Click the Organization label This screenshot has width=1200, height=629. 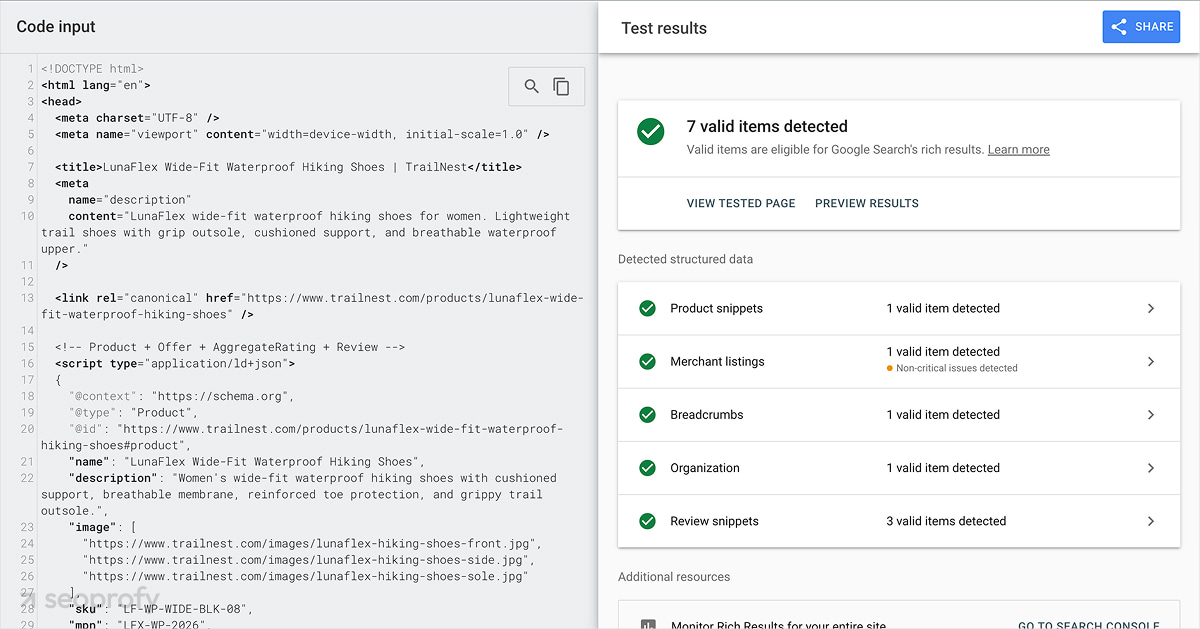coord(705,468)
